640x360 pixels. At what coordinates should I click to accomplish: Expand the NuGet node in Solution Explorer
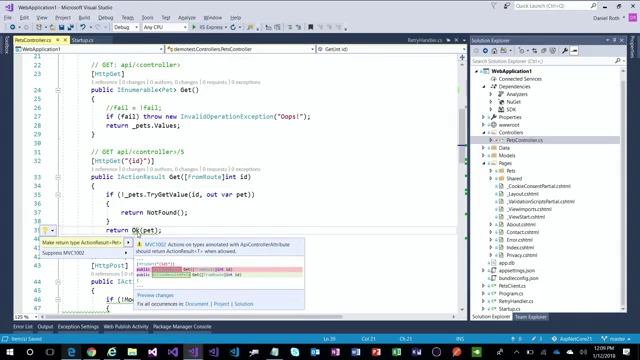[491, 102]
